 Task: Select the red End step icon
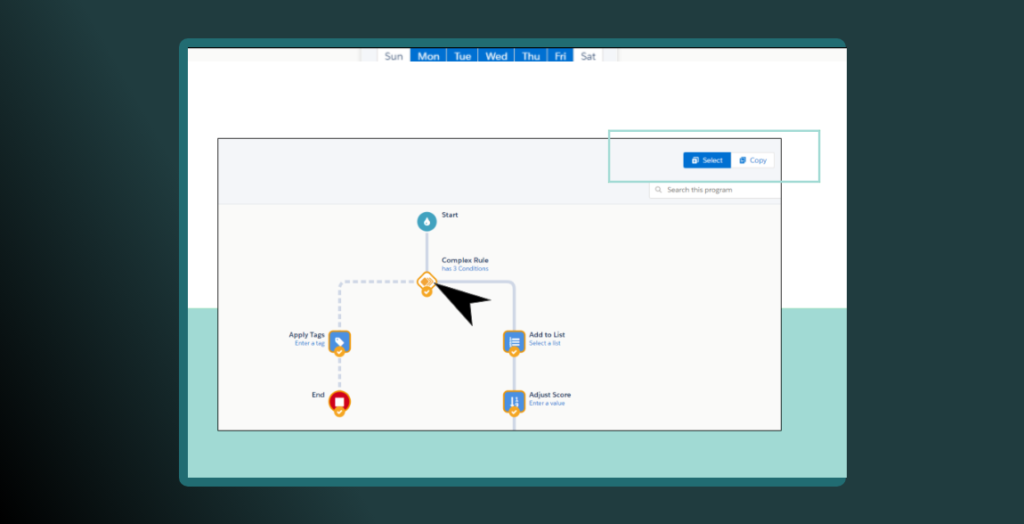click(x=339, y=401)
